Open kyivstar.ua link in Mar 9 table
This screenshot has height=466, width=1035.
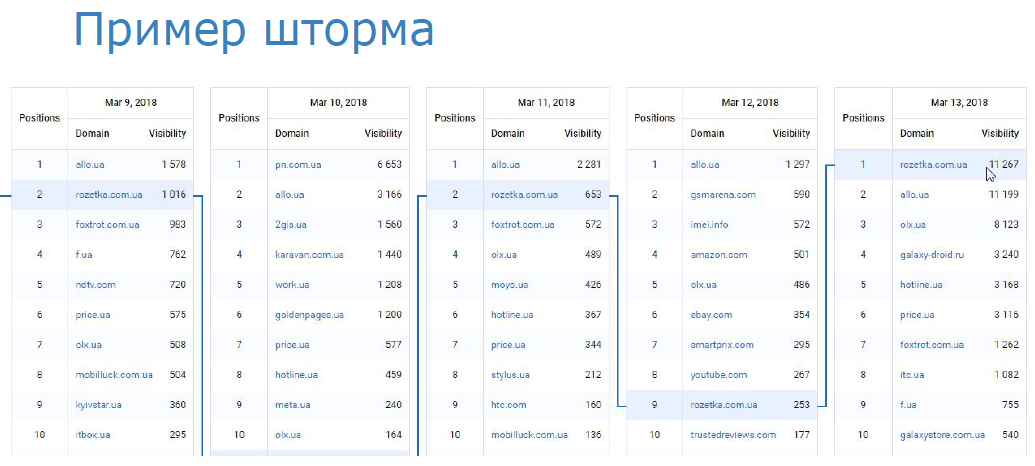98,405
